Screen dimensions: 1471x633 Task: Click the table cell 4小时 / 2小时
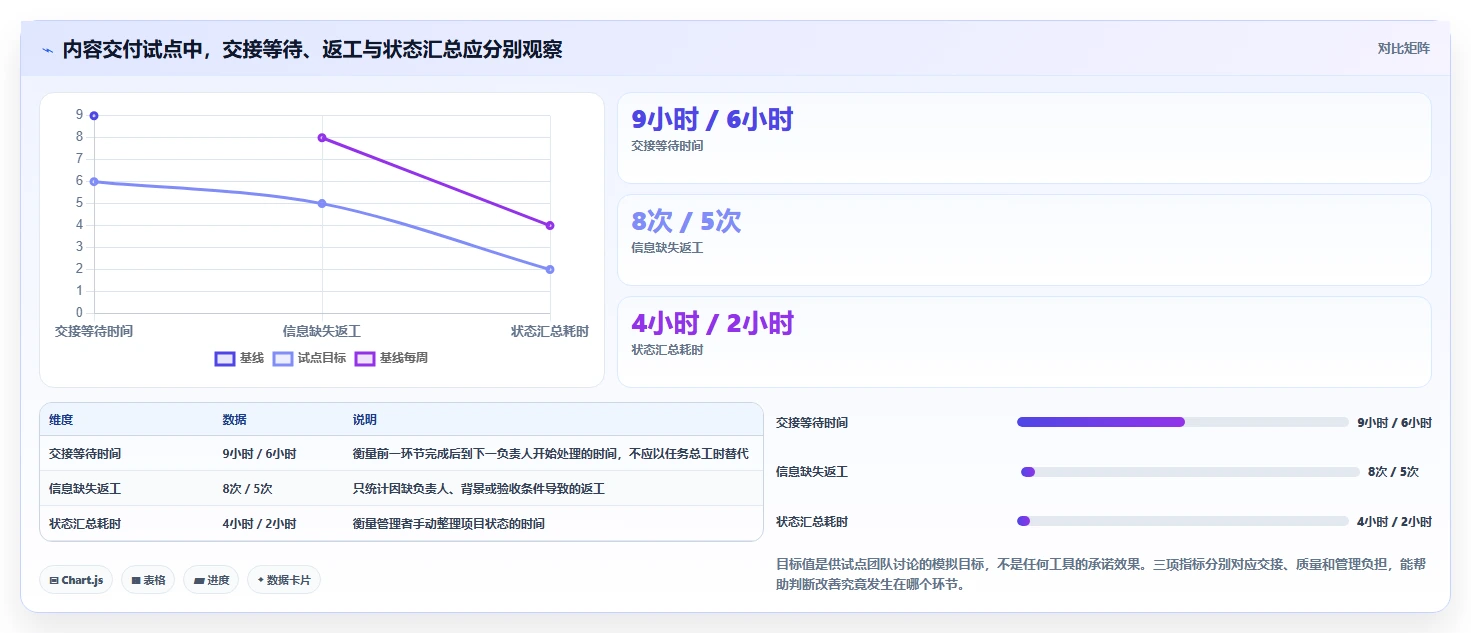click(x=259, y=524)
